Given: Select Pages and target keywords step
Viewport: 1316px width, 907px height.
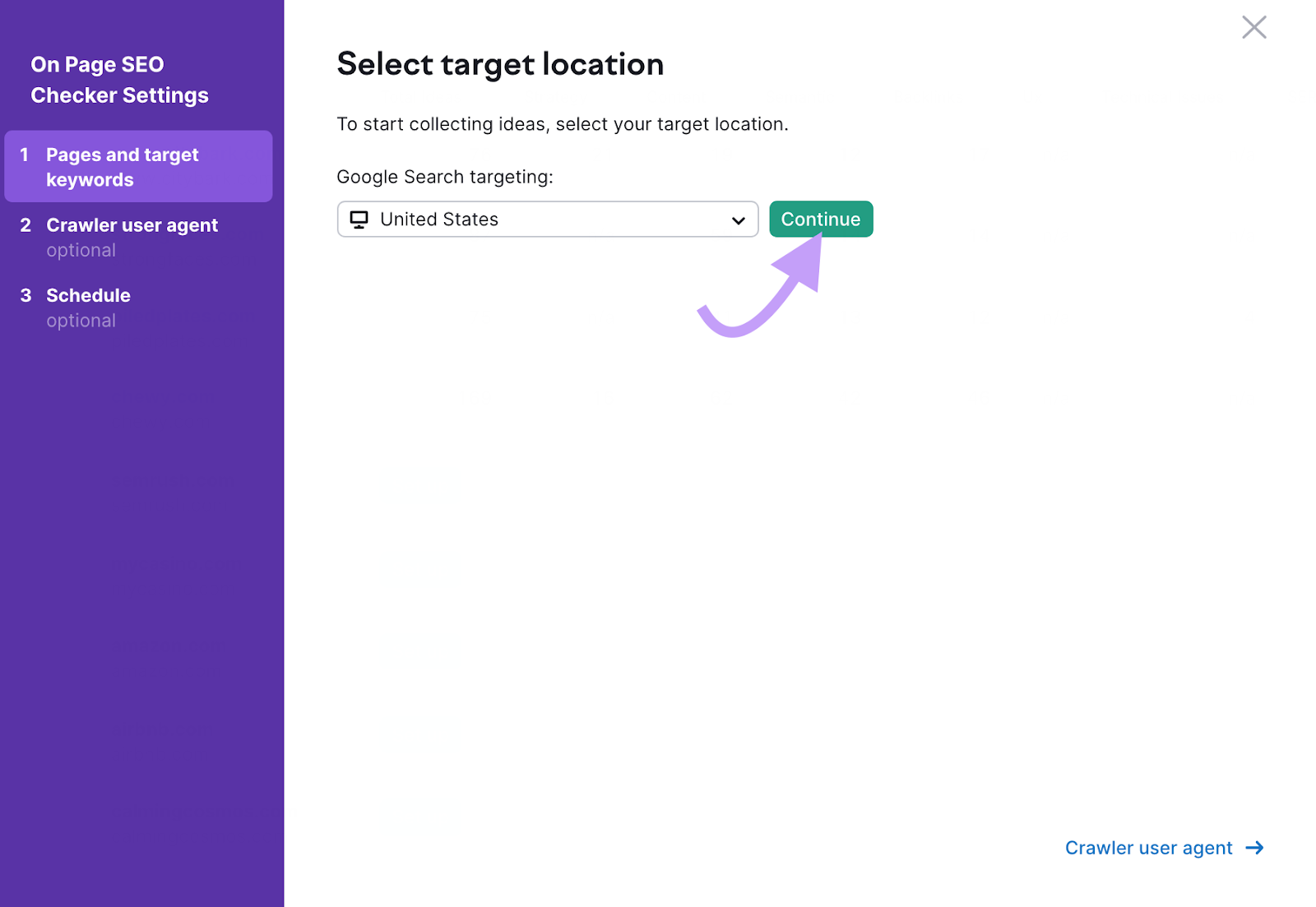Looking at the screenshot, I should click(x=138, y=166).
